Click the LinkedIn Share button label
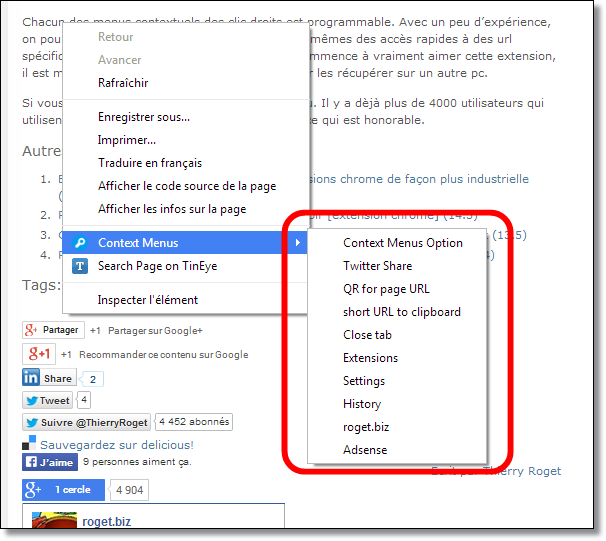Screen dimensions: 606x541 [58, 378]
